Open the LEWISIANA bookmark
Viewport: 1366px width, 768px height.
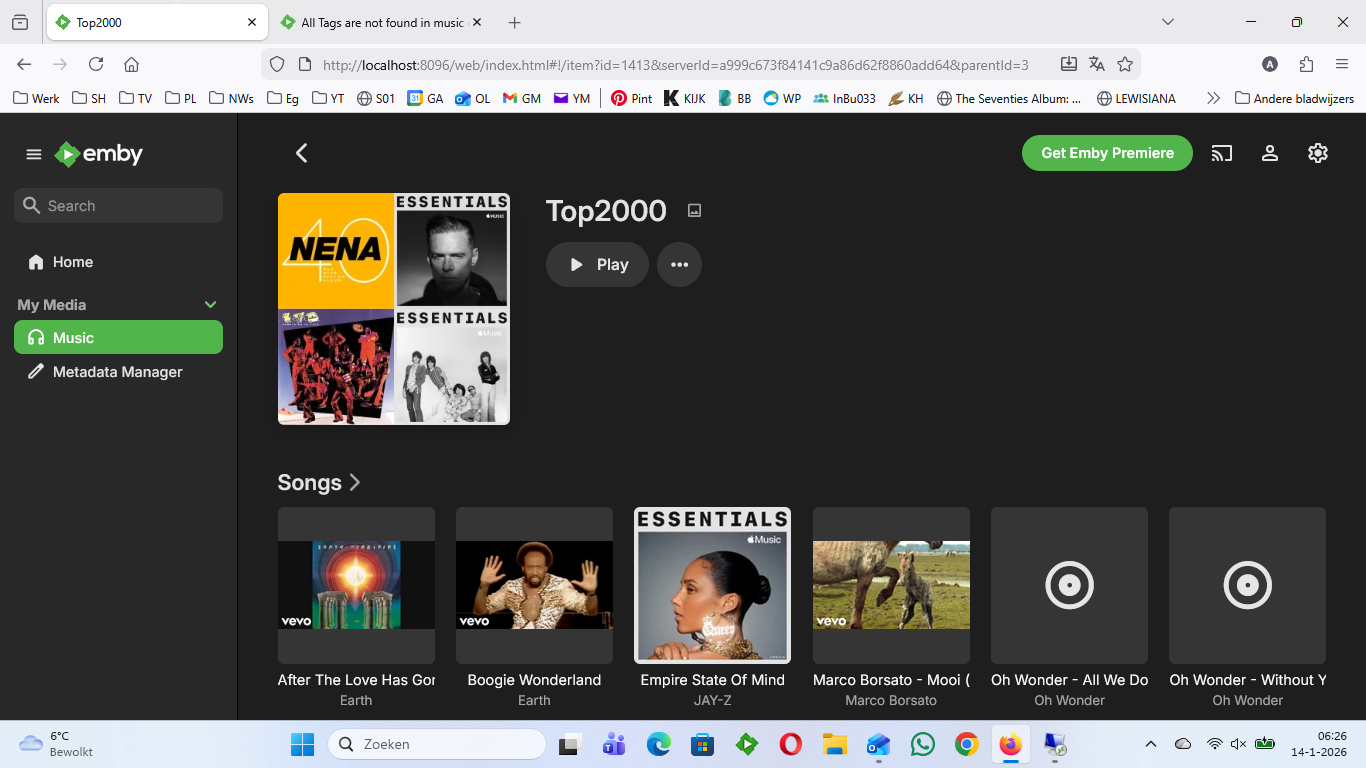tap(1136, 98)
